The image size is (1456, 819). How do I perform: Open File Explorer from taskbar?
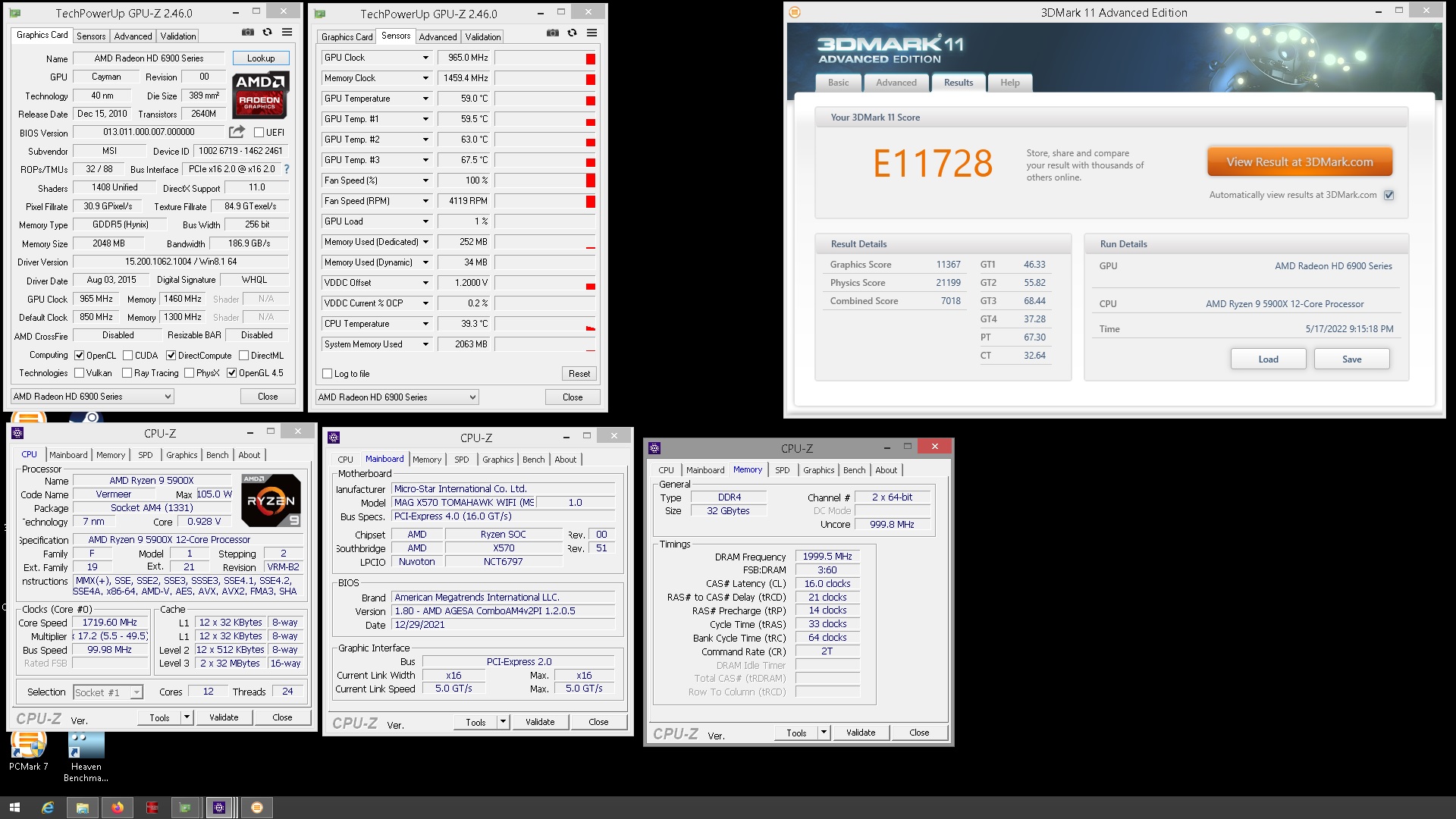coord(82,808)
